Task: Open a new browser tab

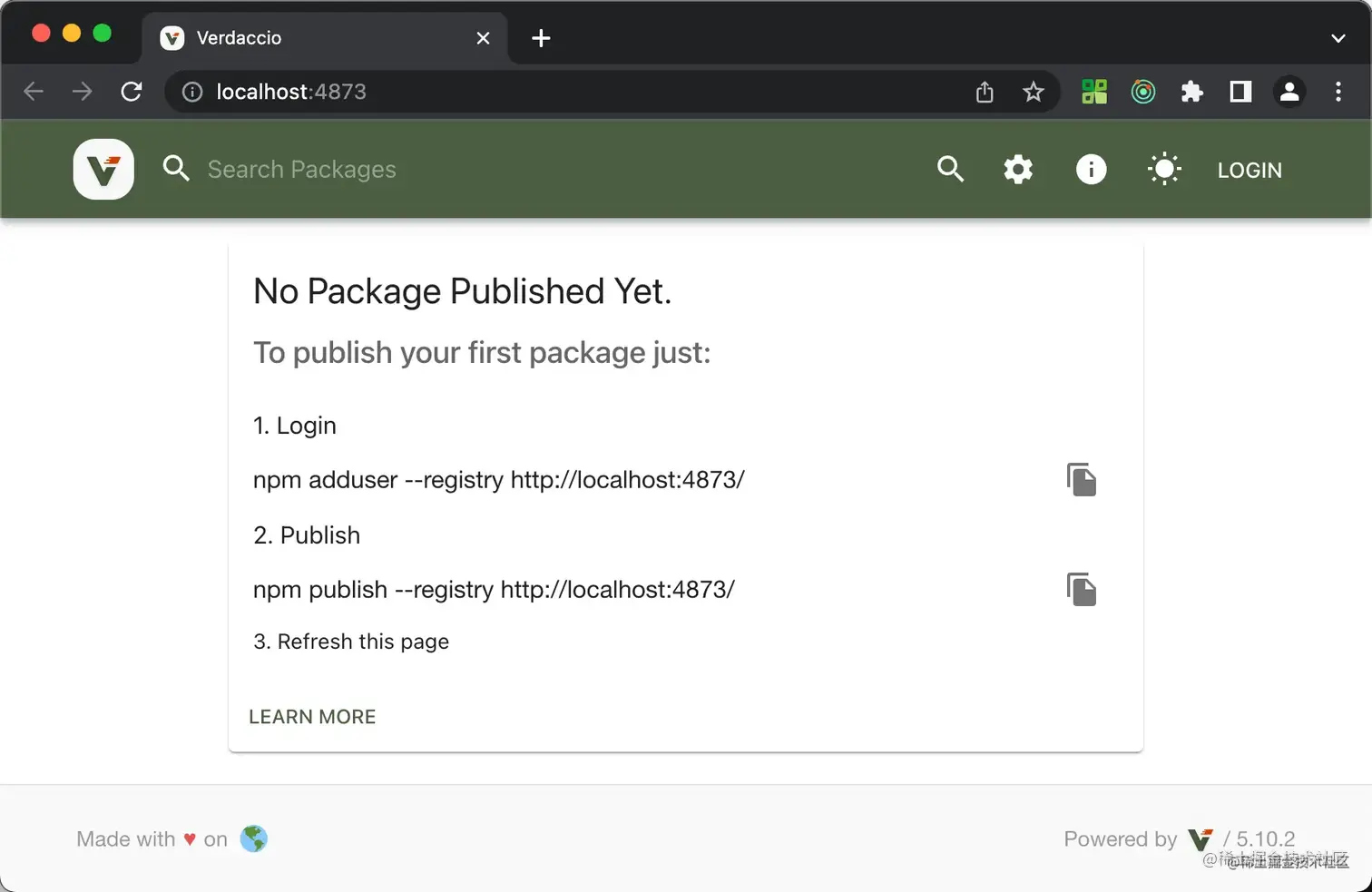Action: pos(541,38)
